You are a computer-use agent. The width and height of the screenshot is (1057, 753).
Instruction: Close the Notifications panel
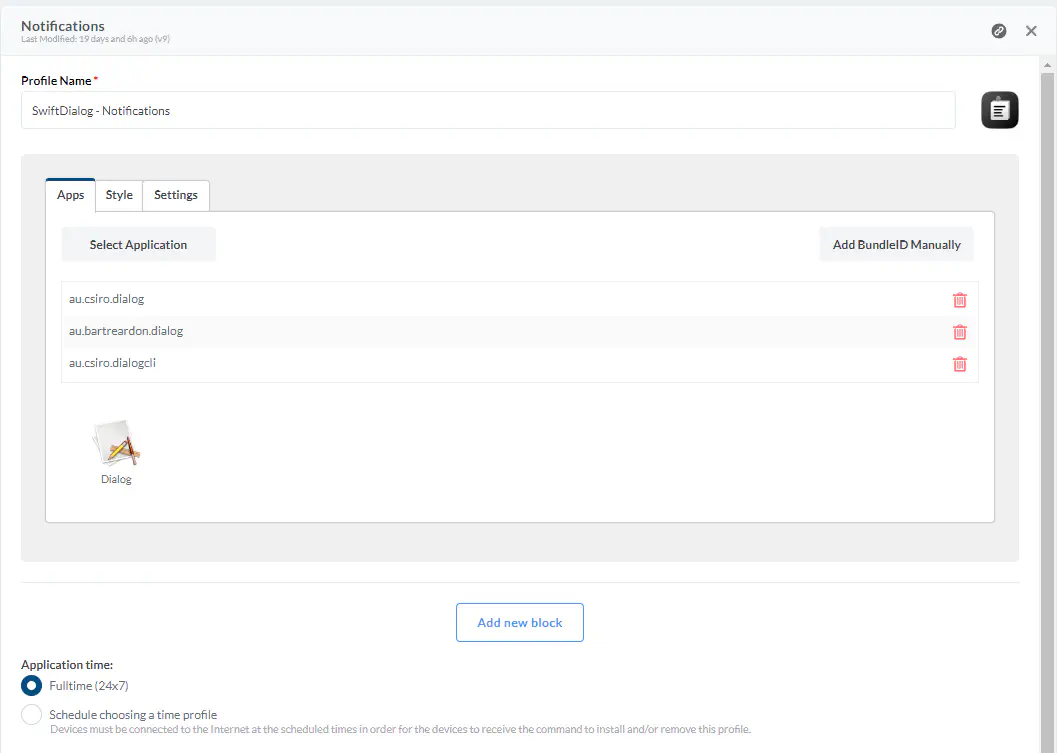pyautogui.click(x=1031, y=31)
